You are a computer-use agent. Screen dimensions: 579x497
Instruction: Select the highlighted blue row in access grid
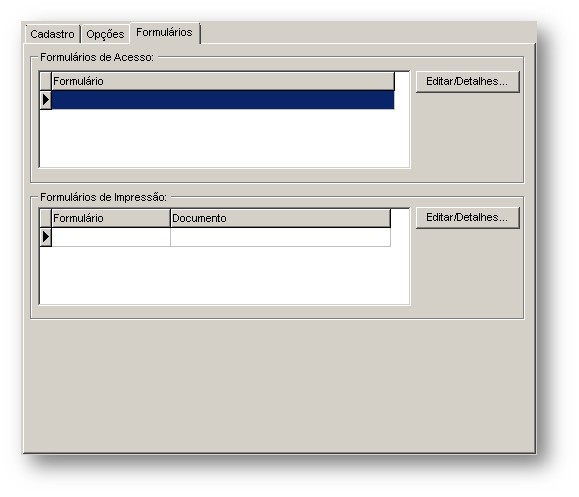point(223,100)
